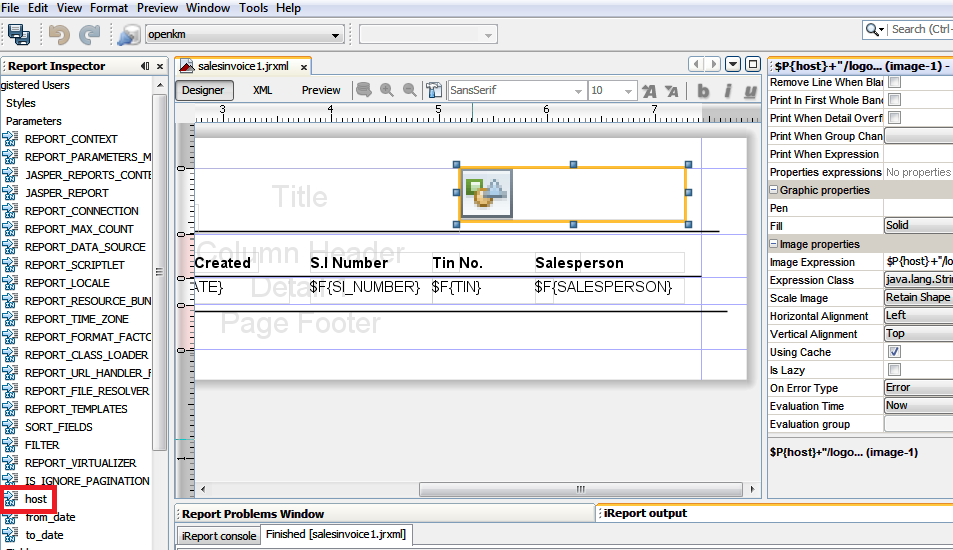This screenshot has width=953, height=550.
Task: Open the openkm datasource dropdown
Action: [336, 35]
